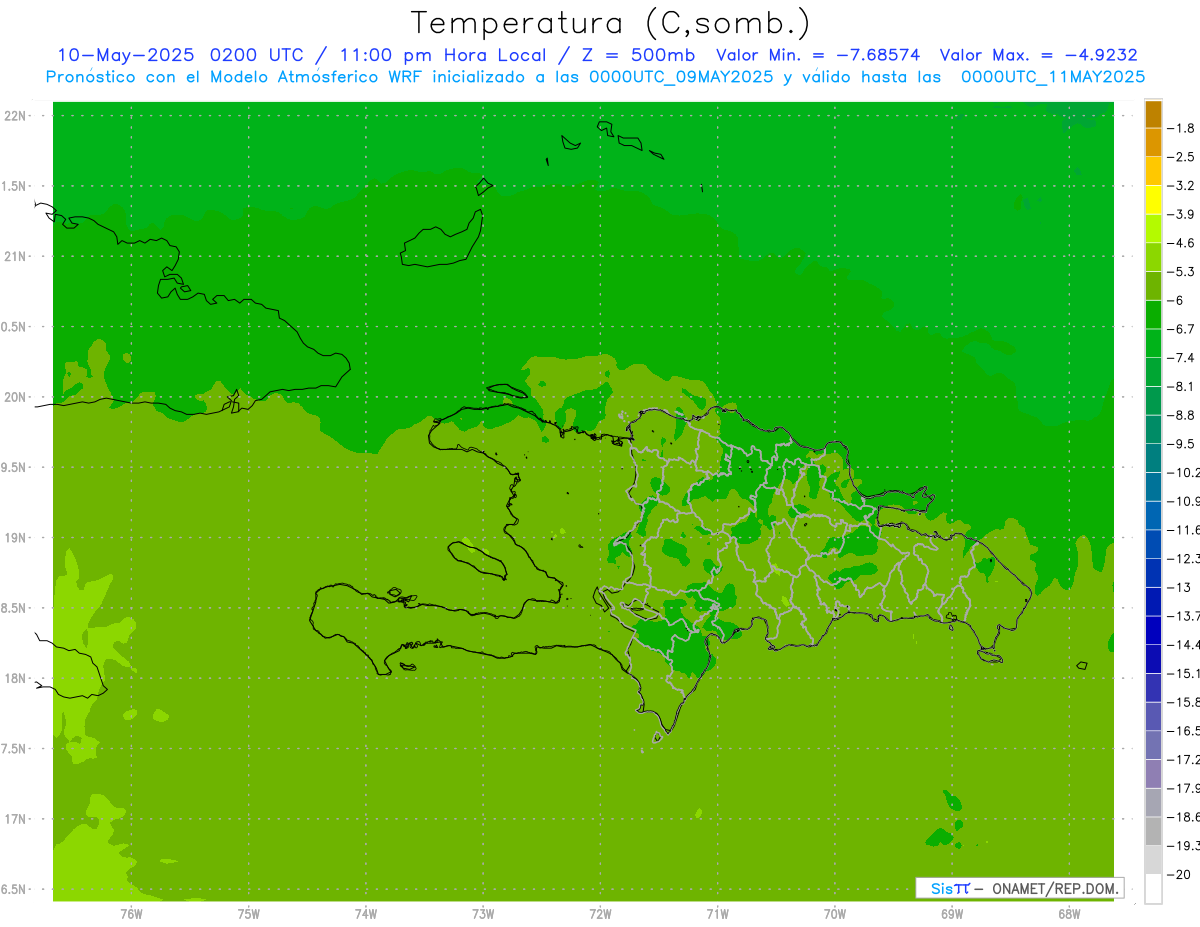
Task: Click the "-8.1" legend value
Action: [x=1181, y=386]
